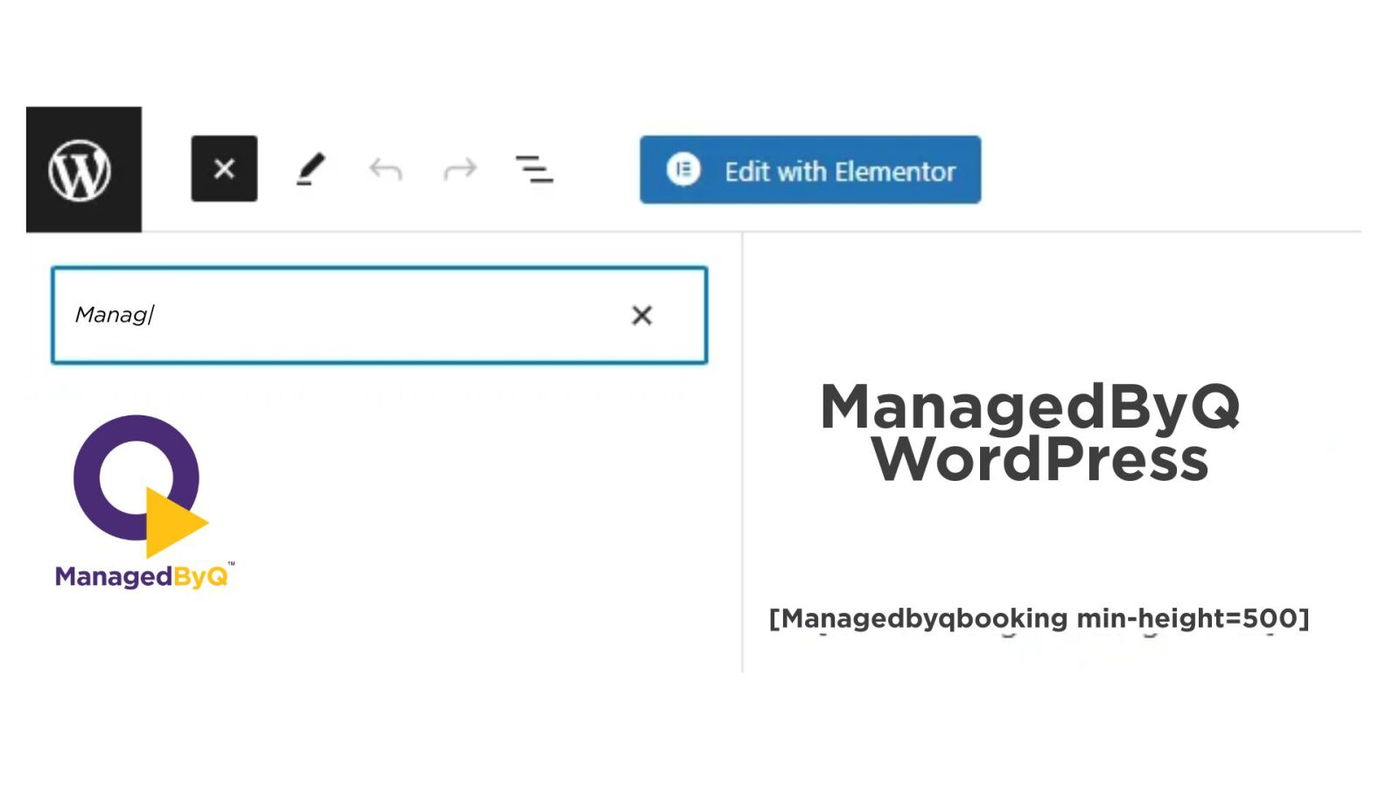Focus the block search field containing 'Manag'
Image resolution: width=1400 pixels, height=787 pixels.
tap(379, 315)
